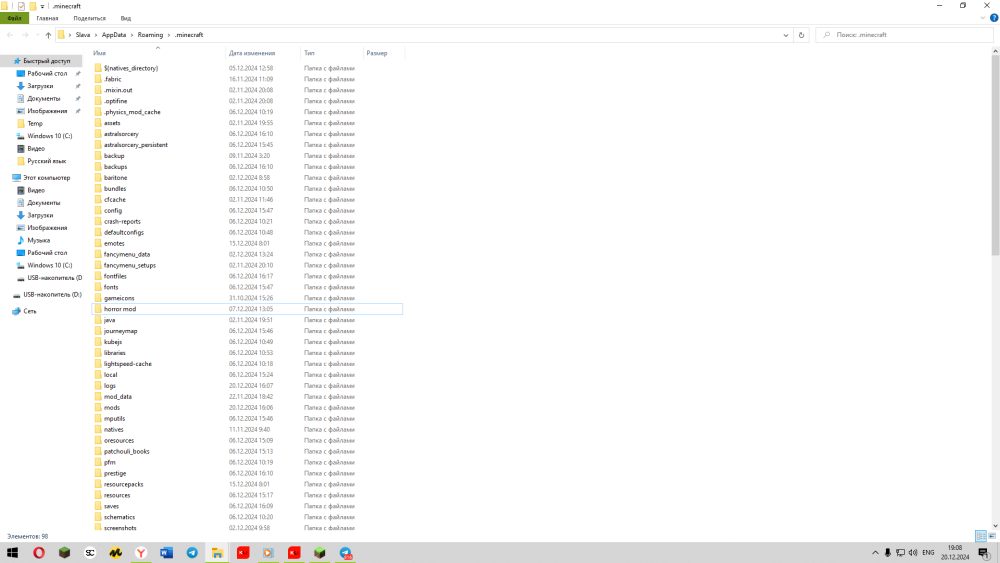Screen dimensions: 1000x563
Task: Open the Поделиться ribbon tab
Action: pos(89,18)
